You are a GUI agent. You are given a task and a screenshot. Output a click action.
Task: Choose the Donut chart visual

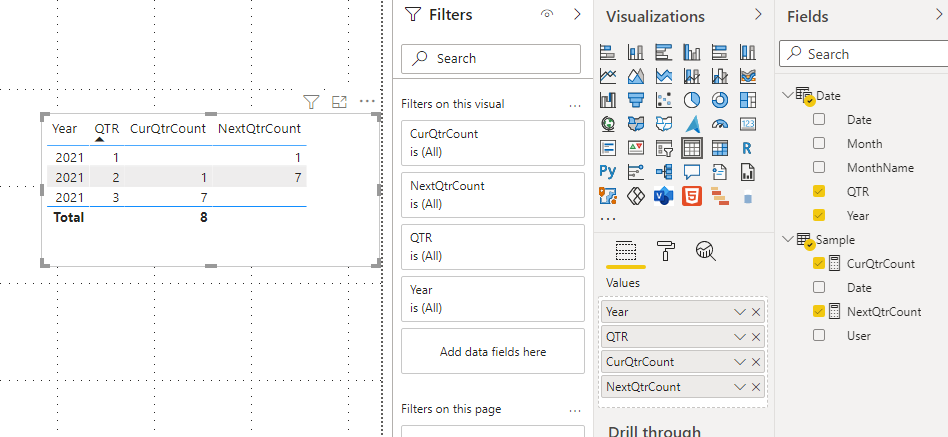tap(719, 100)
